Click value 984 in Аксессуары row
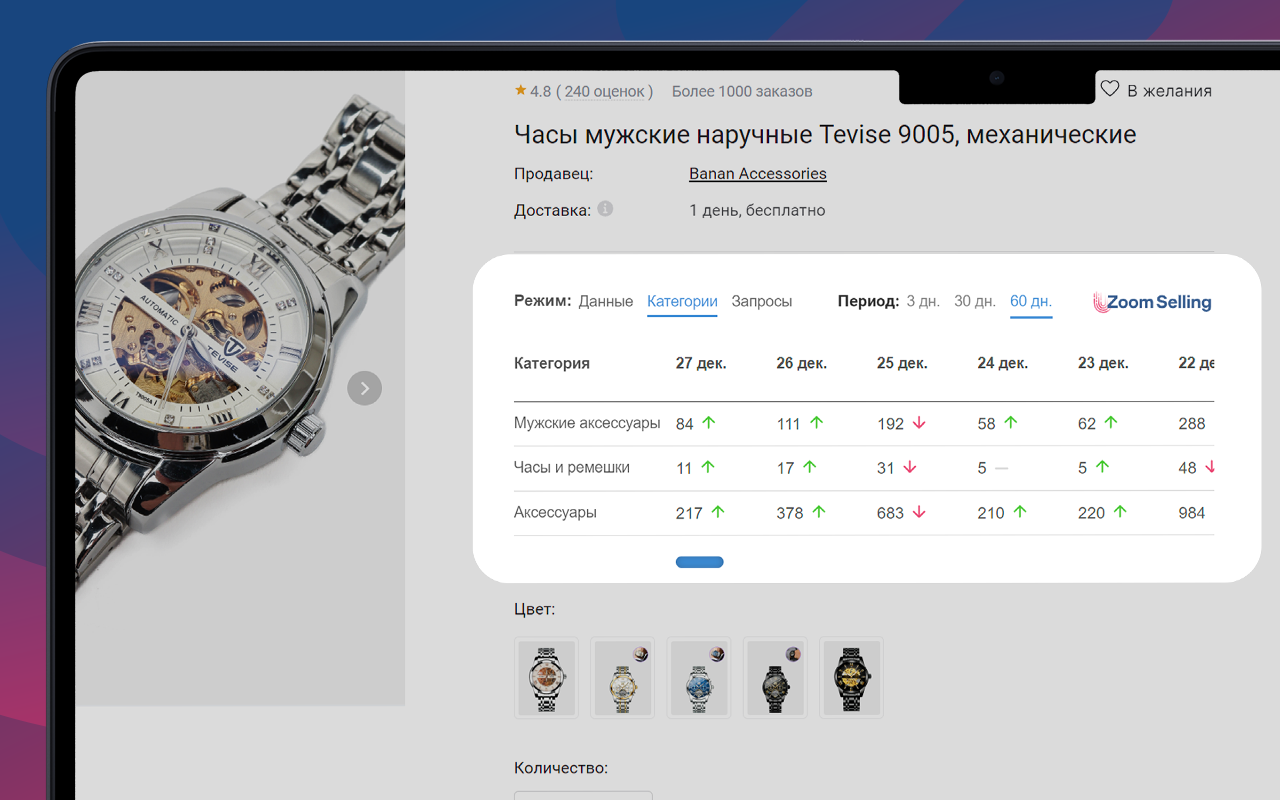Screen dimensions: 1280x800 pyautogui.click(x=1192, y=513)
